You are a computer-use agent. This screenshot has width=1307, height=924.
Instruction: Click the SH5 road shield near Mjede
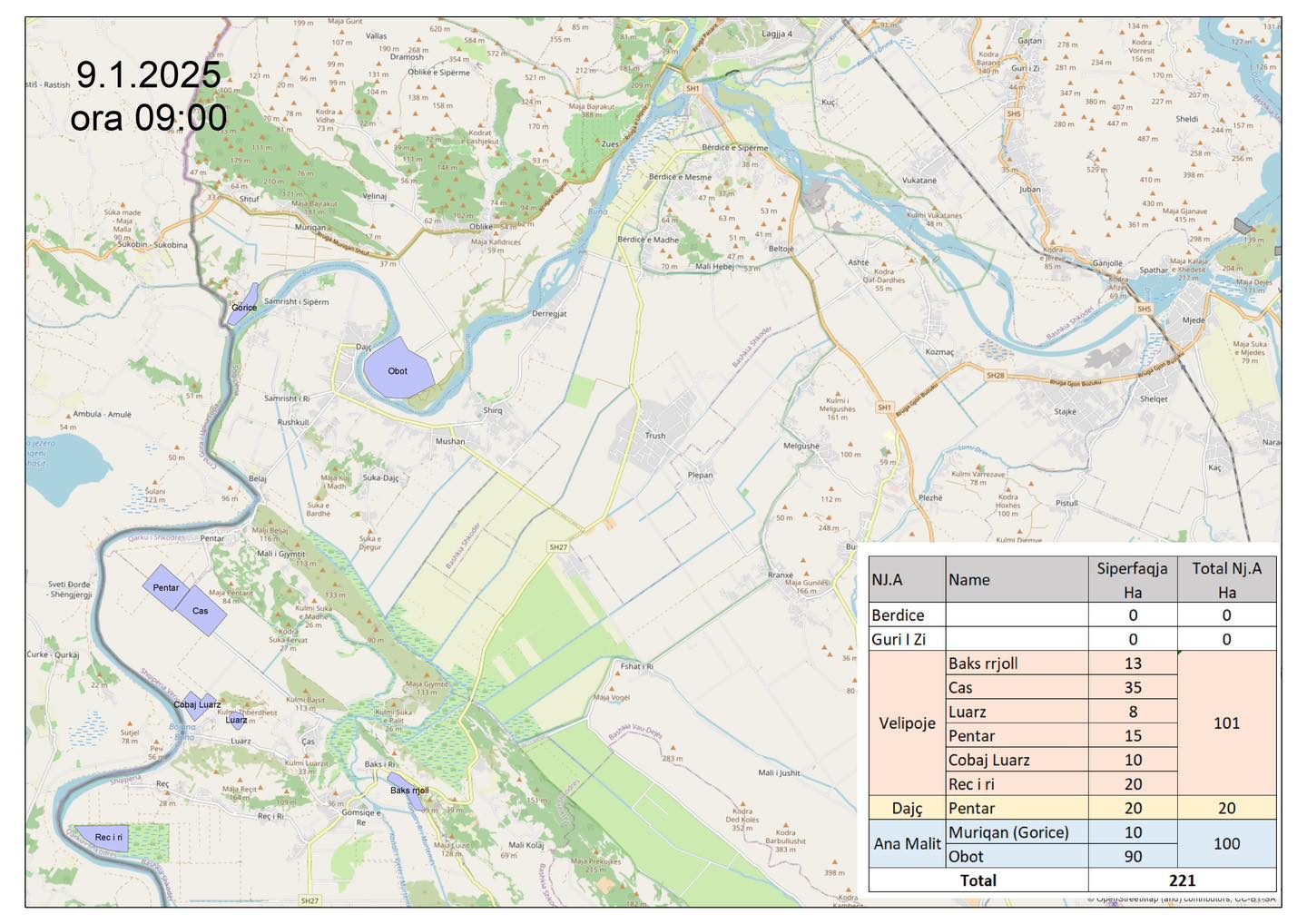pos(1144,310)
